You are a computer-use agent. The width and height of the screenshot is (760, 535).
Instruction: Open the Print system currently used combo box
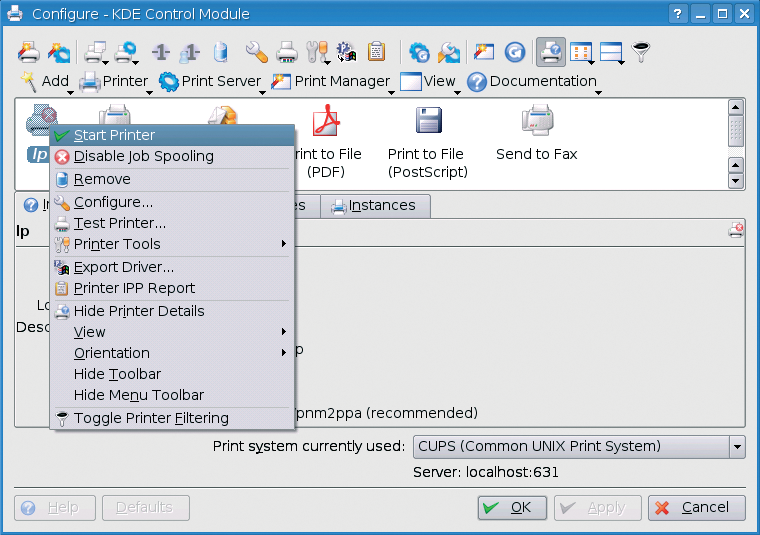[x=579, y=446]
